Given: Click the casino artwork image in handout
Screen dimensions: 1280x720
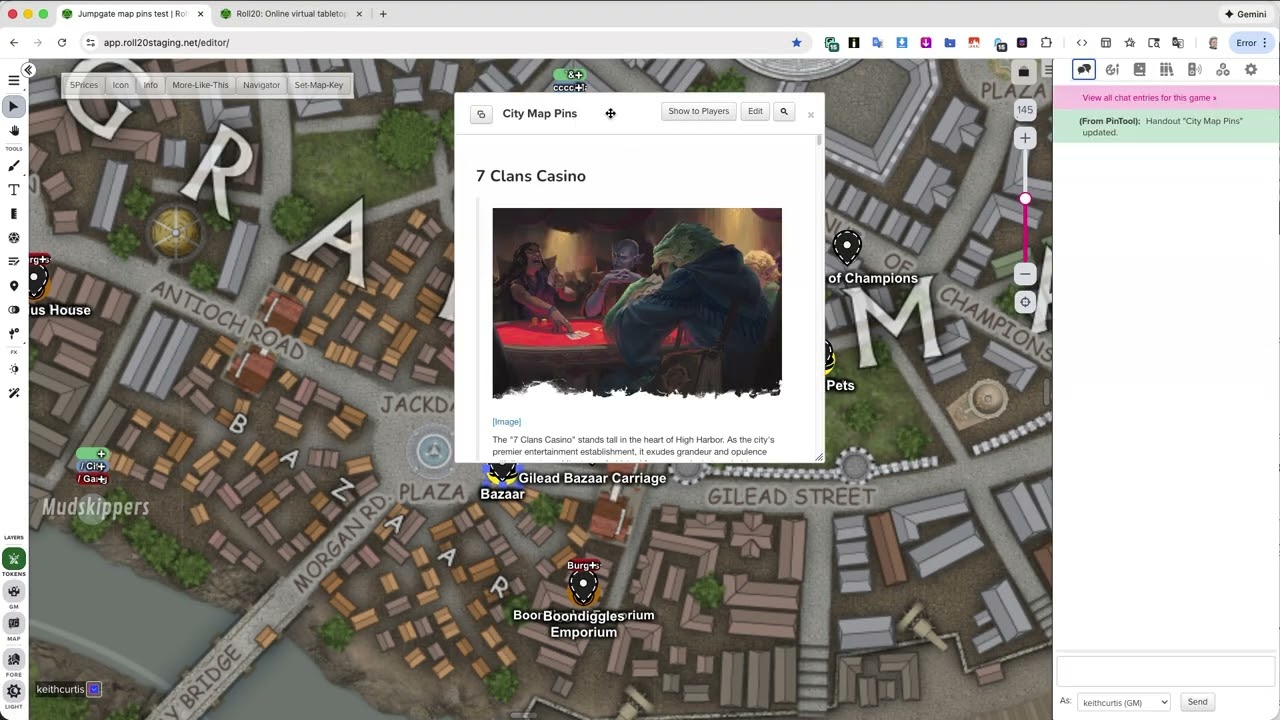Looking at the screenshot, I should click(637, 303).
